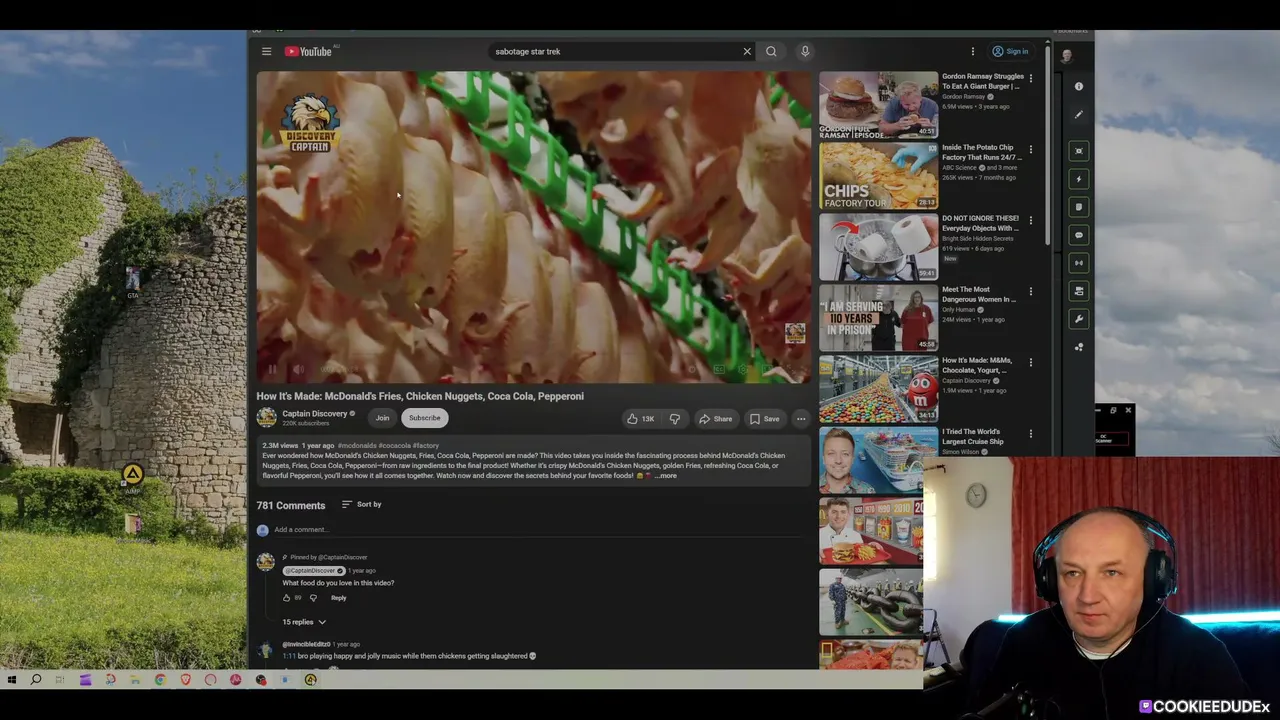Screen dimensions: 1280x720
Task: Expand the description with ...more
Action: [666, 476]
